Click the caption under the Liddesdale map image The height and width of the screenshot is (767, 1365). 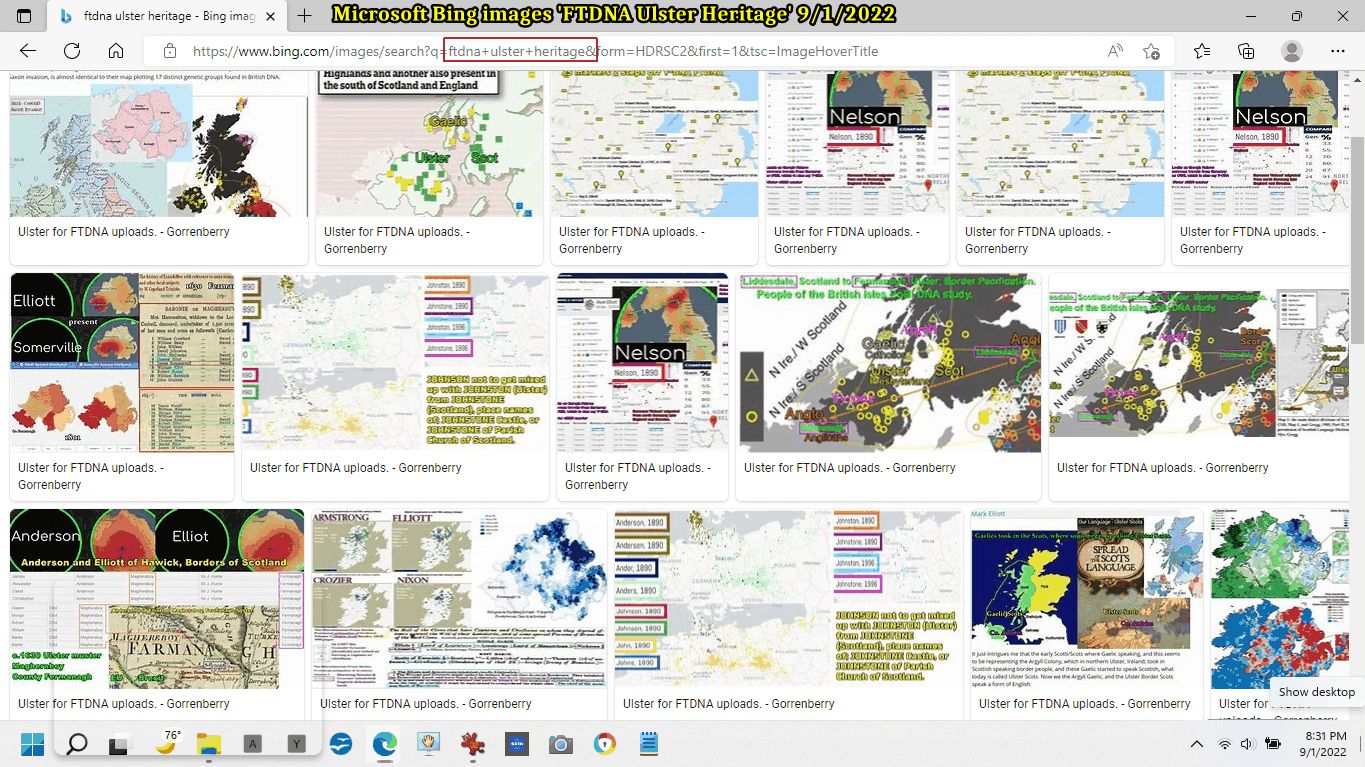[x=850, y=468]
